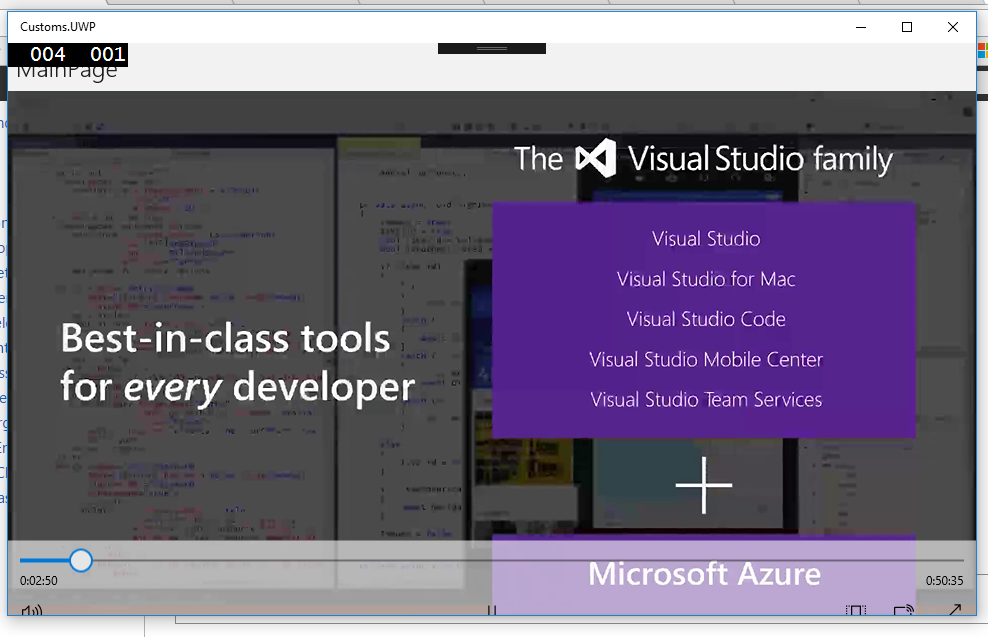Viewport: 988px width, 637px height.
Task: Jump to the middle of the seek bar track
Action: tap(491, 560)
